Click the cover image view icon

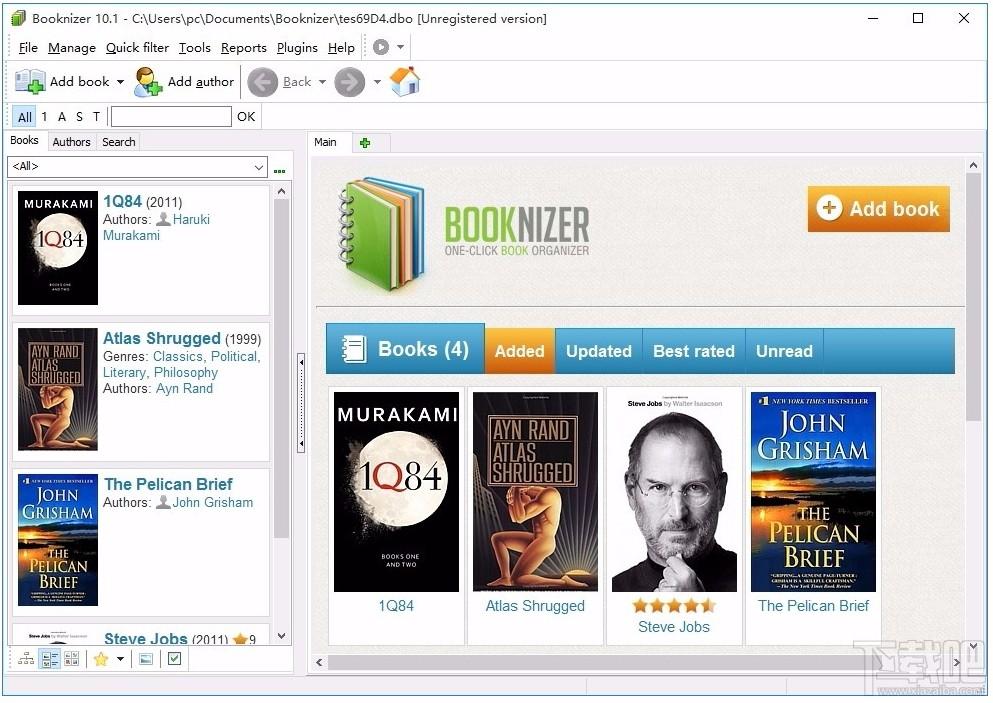coord(146,659)
